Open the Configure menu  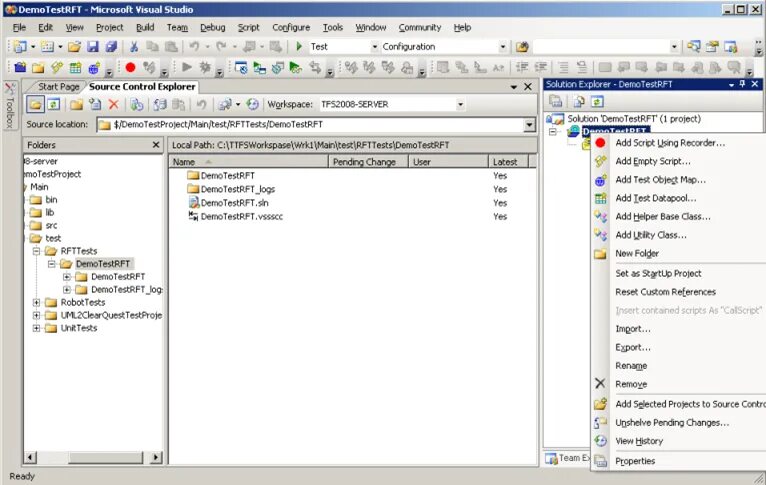[x=291, y=27]
